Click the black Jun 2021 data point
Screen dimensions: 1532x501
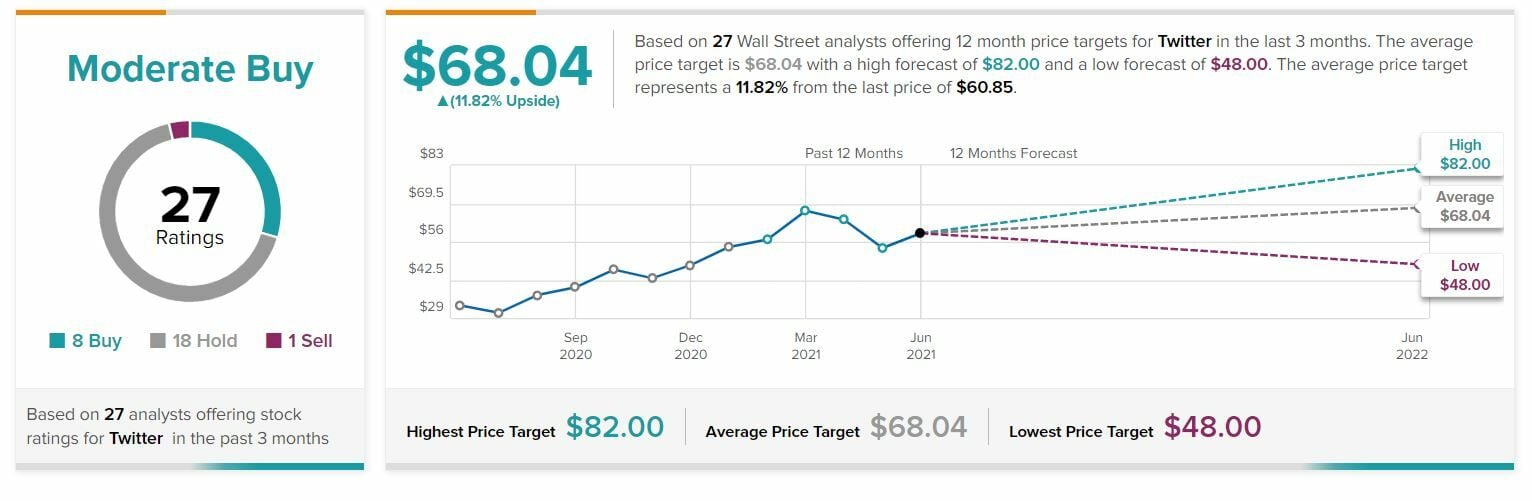pyautogui.click(x=920, y=233)
